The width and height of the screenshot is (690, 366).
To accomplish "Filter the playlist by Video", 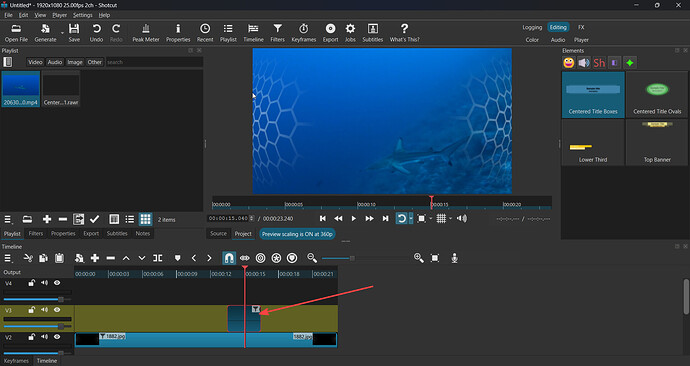I will [x=35, y=62].
